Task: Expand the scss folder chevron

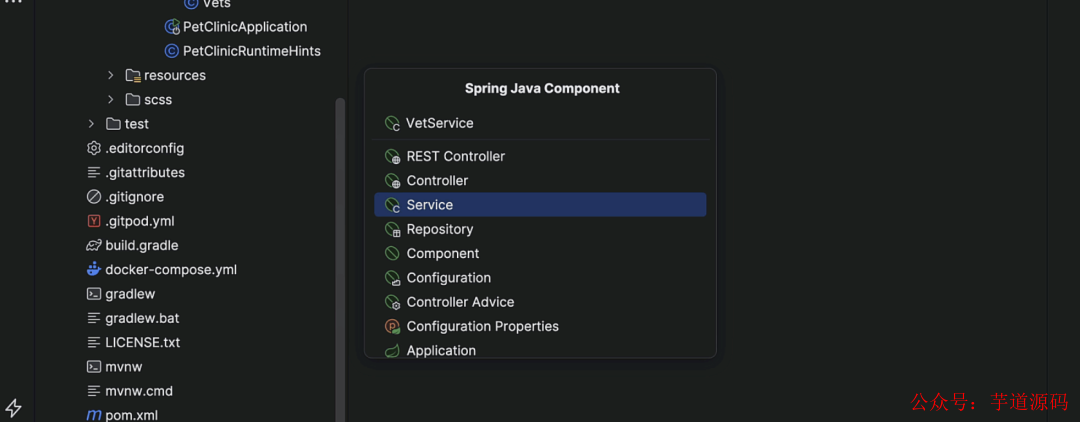Action: pos(111,99)
